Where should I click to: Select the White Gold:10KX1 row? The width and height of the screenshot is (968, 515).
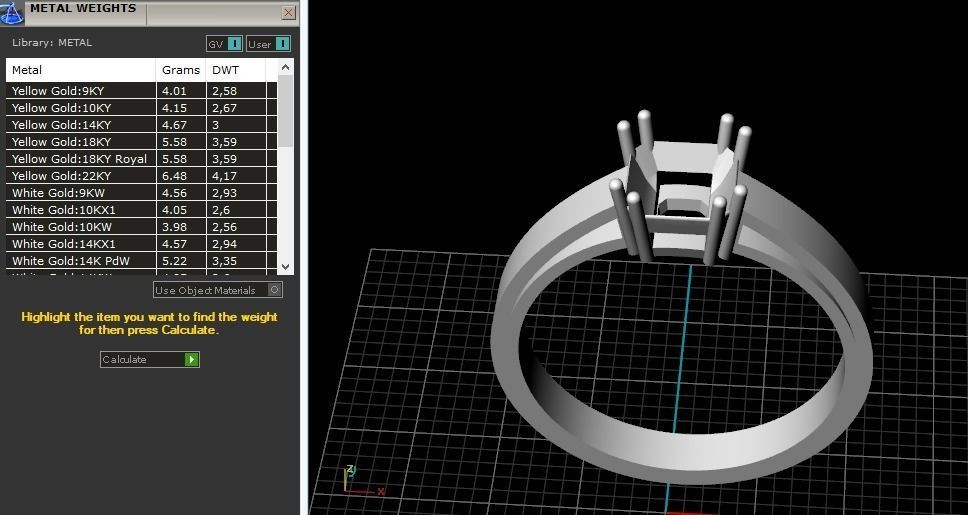tap(141, 209)
